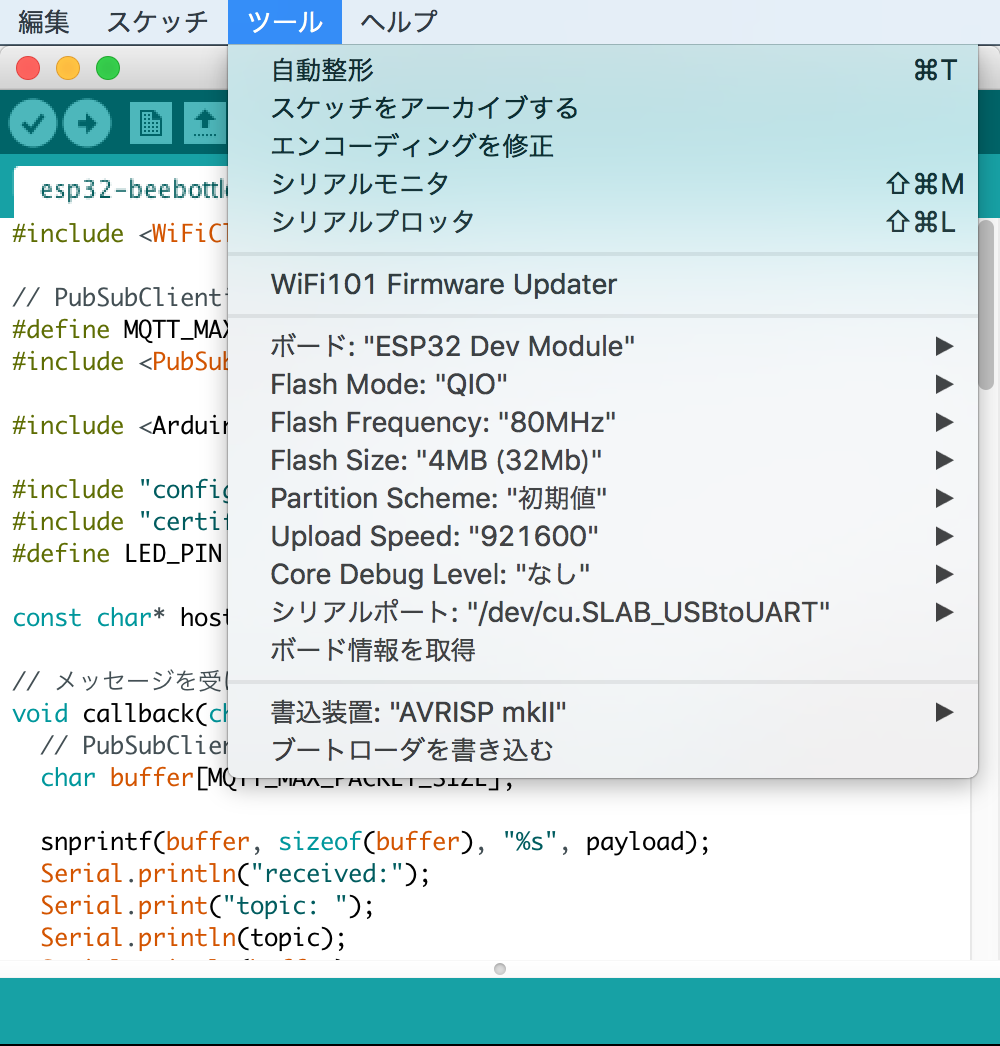Click the #include "config line
The height and width of the screenshot is (1046, 1000).
[x=121, y=490]
